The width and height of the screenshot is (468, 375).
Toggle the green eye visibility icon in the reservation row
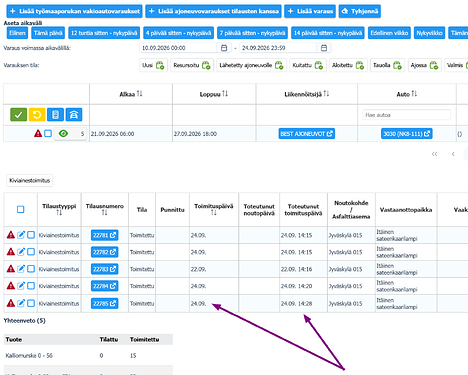coord(63,134)
